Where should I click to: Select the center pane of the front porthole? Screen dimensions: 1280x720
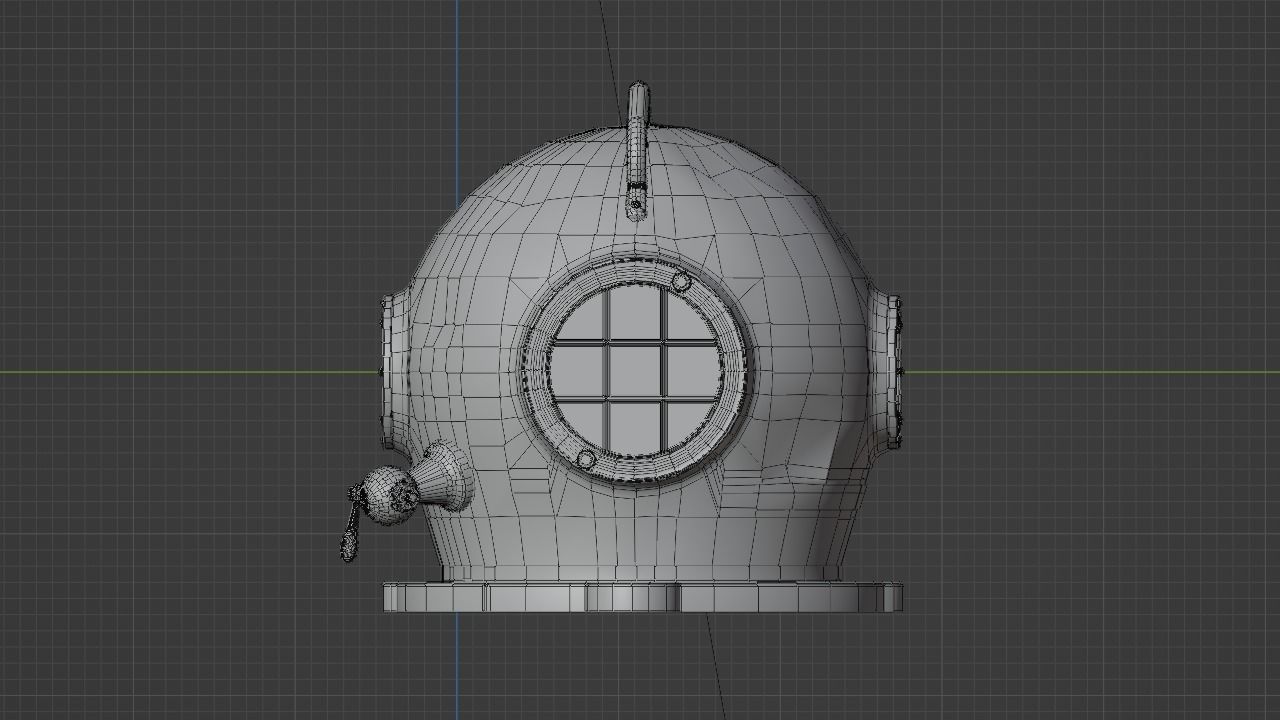pyautogui.click(x=635, y=371)
